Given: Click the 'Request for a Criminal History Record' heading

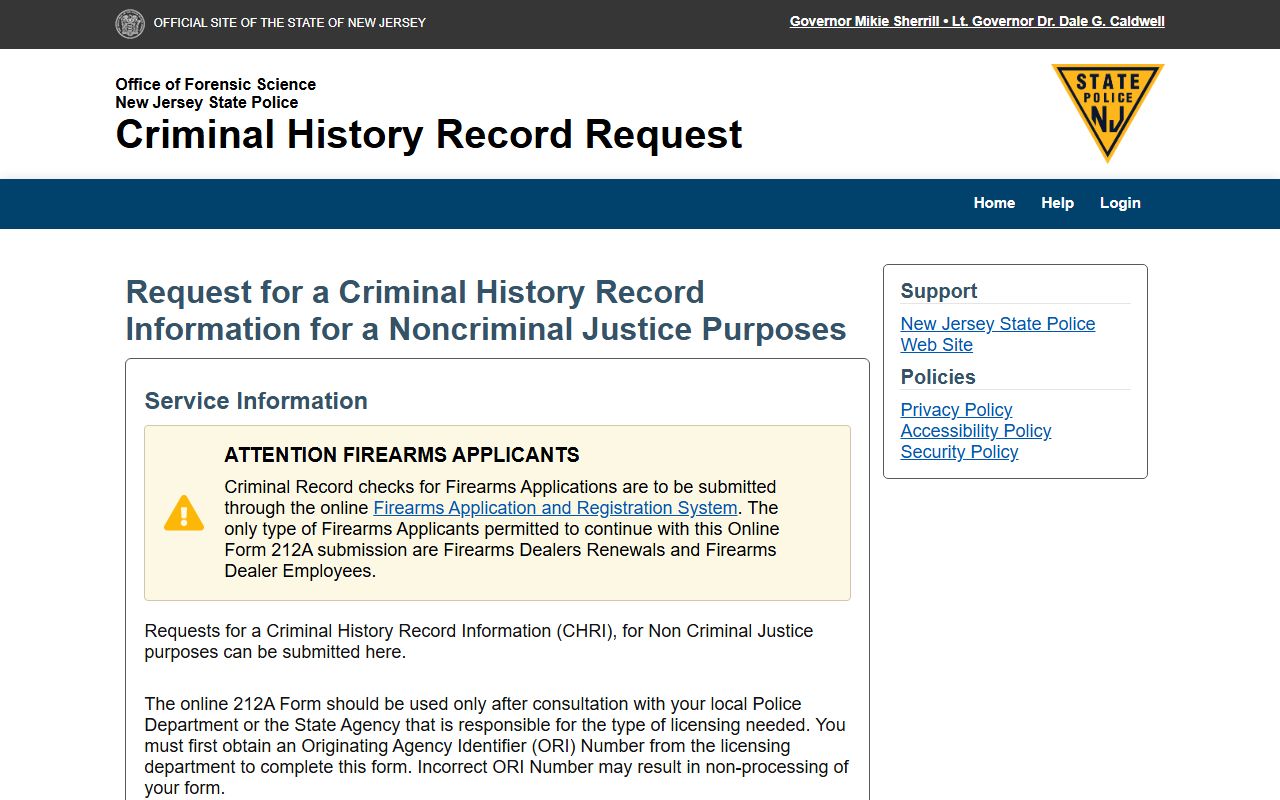Looking at the screenshot, I should click(486, 310).
